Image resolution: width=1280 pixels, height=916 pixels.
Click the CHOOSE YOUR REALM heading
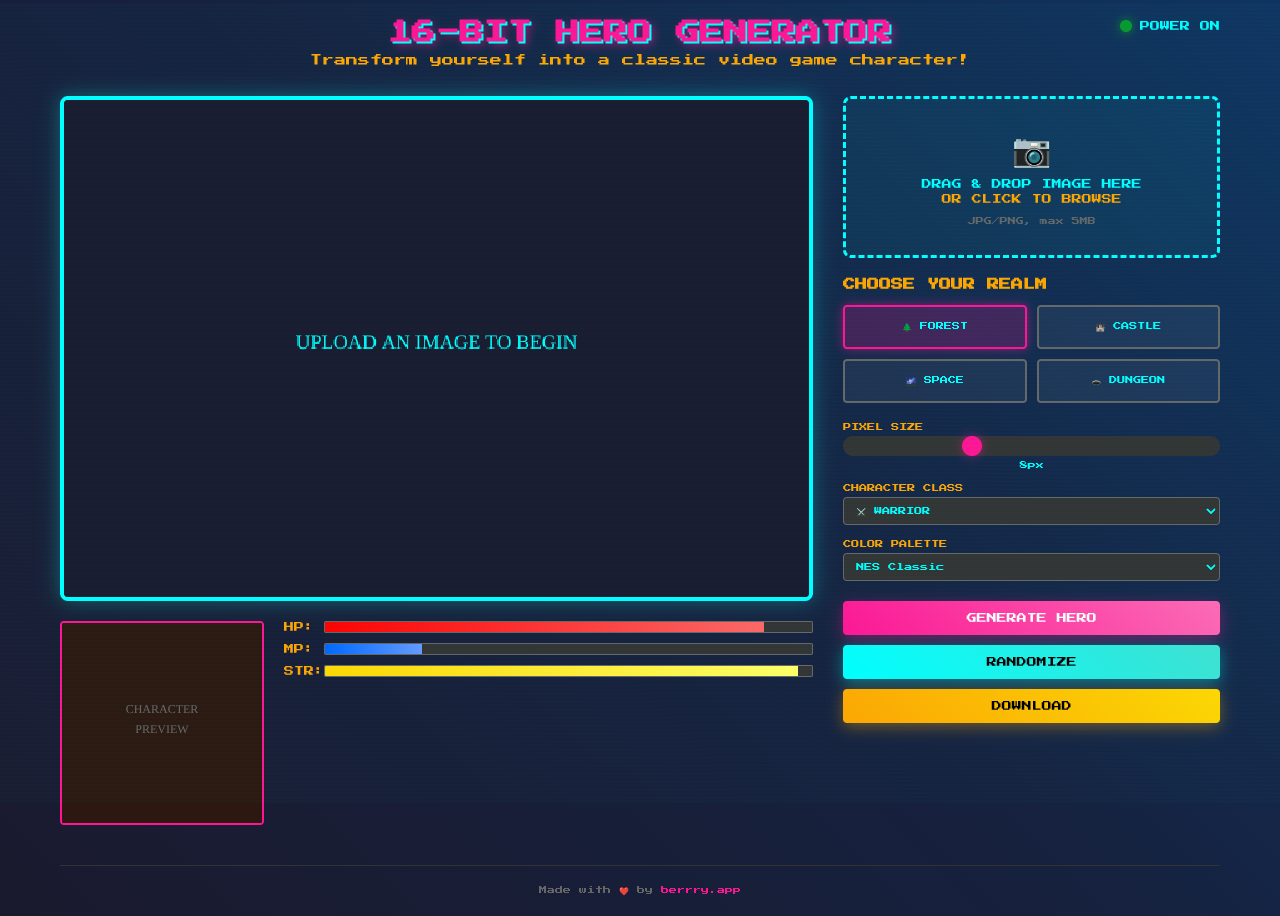click(x=944, y=284)
